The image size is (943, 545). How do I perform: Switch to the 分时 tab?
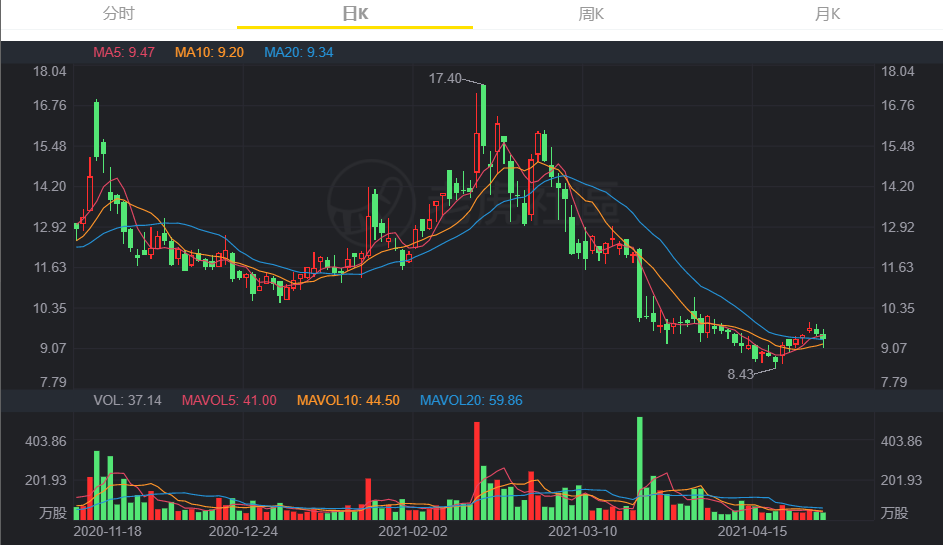(x=118, y=14)
